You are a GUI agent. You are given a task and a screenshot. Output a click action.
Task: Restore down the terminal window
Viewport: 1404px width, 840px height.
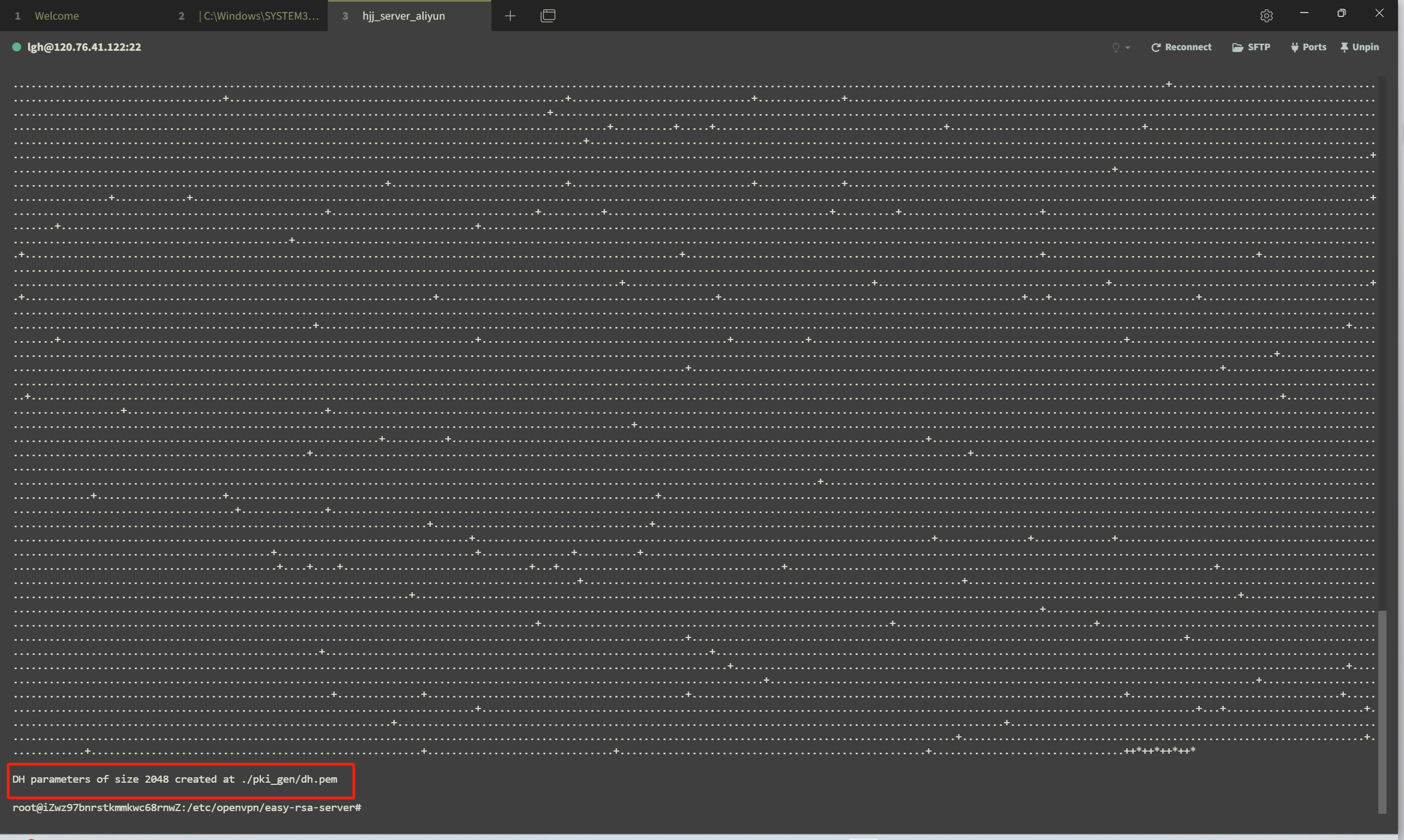[x=1341, y=13]
